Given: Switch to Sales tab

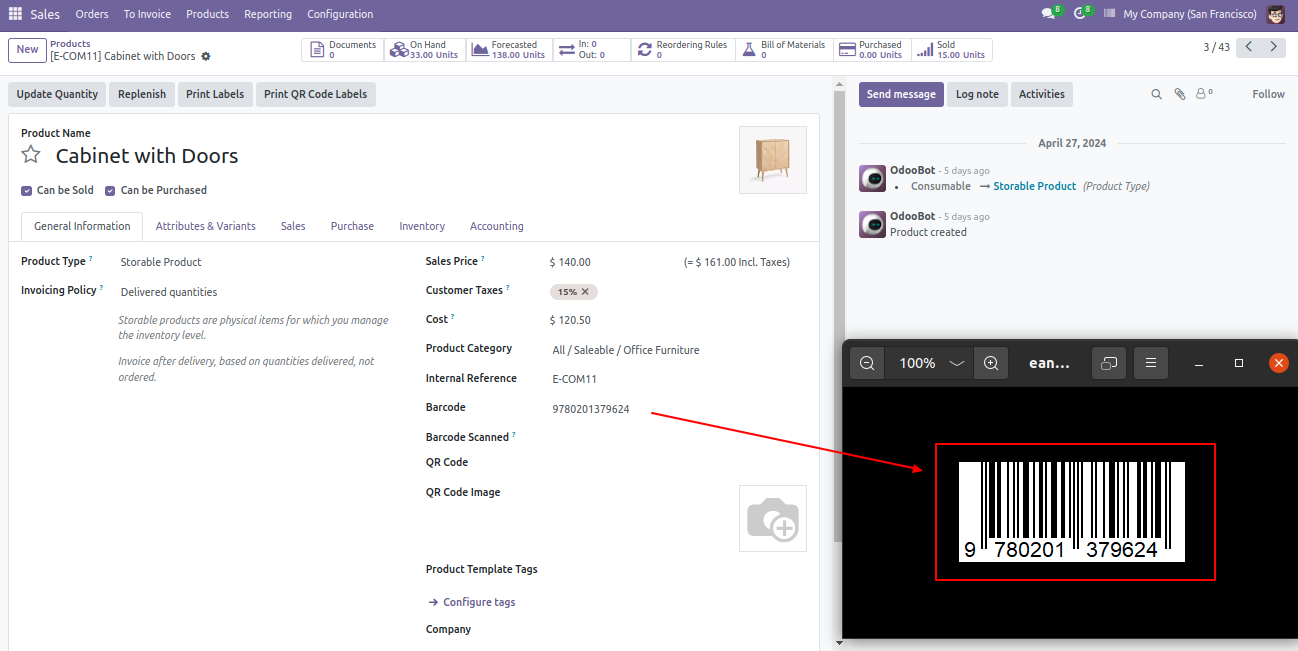Looking at the screenshot, I should (293, 226).
